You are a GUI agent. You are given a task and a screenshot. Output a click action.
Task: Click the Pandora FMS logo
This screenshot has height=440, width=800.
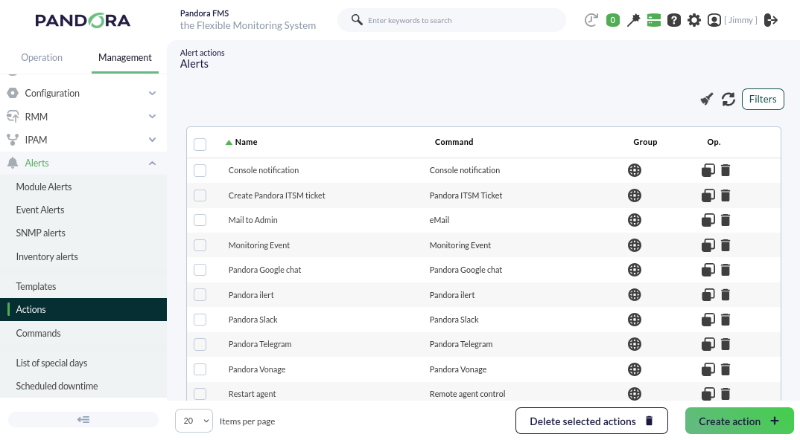coord(83,20)
